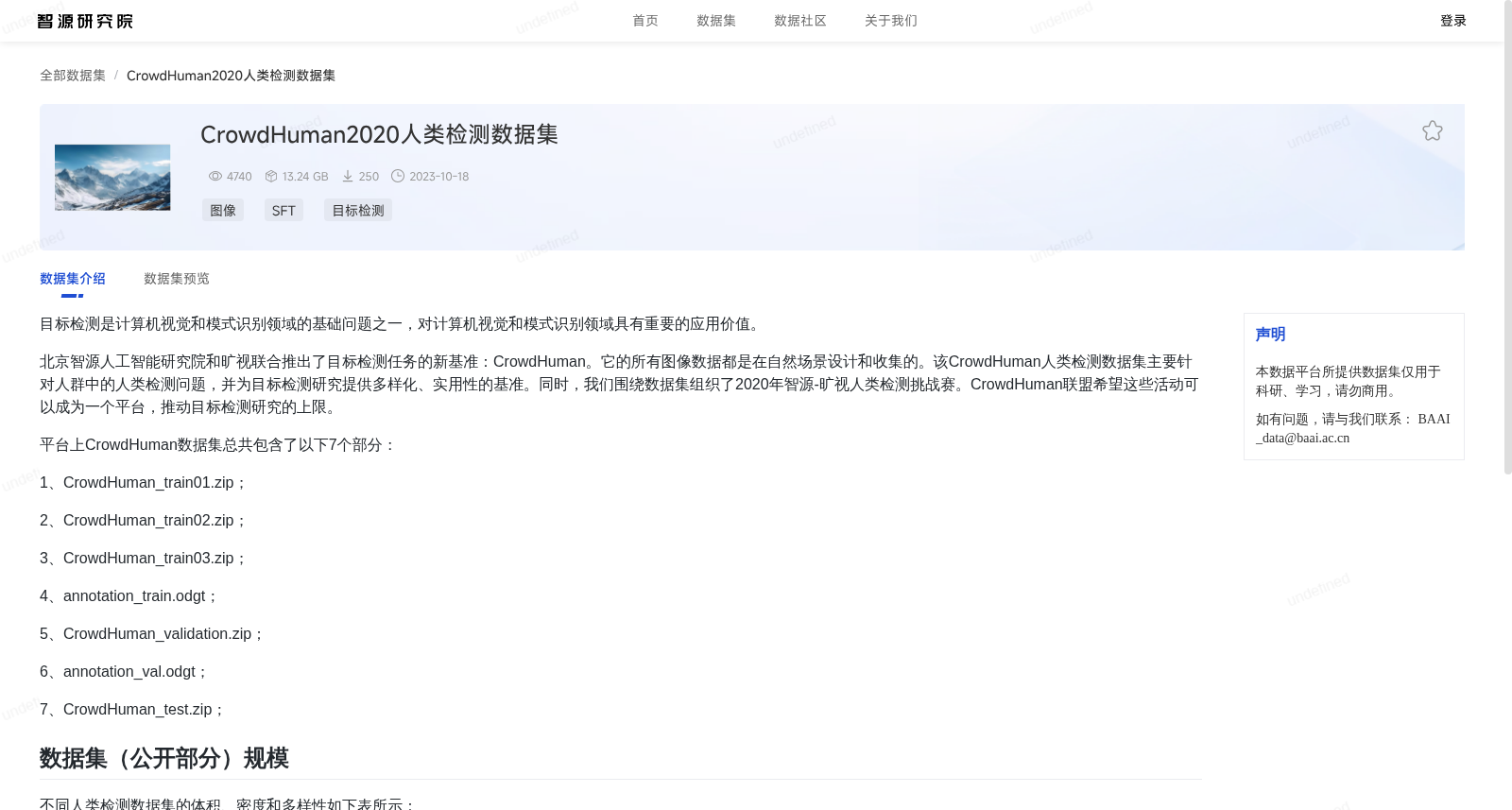This screenshot has width=1512, height=810.
Task: Click the annotation_val.odgt list entry
Action: pyautogui.click(x=124, y=672)
